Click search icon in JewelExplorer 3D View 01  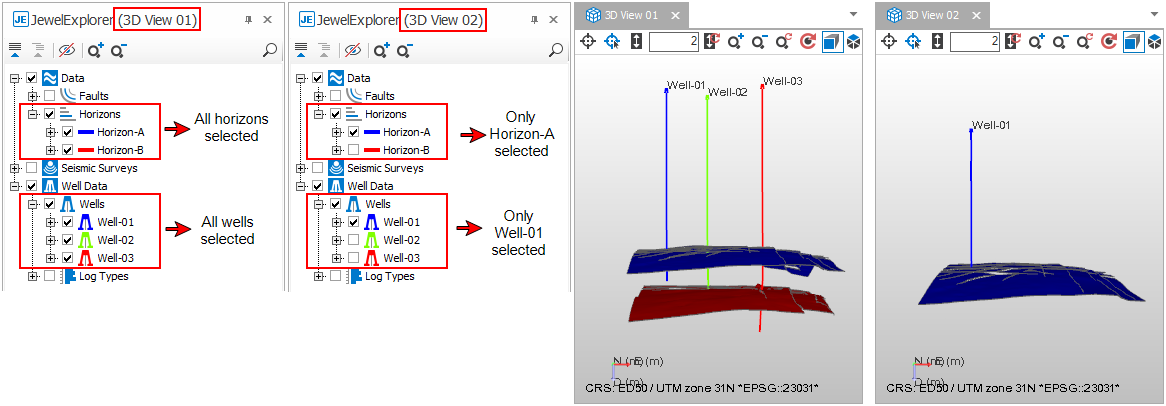click(269, 50)
